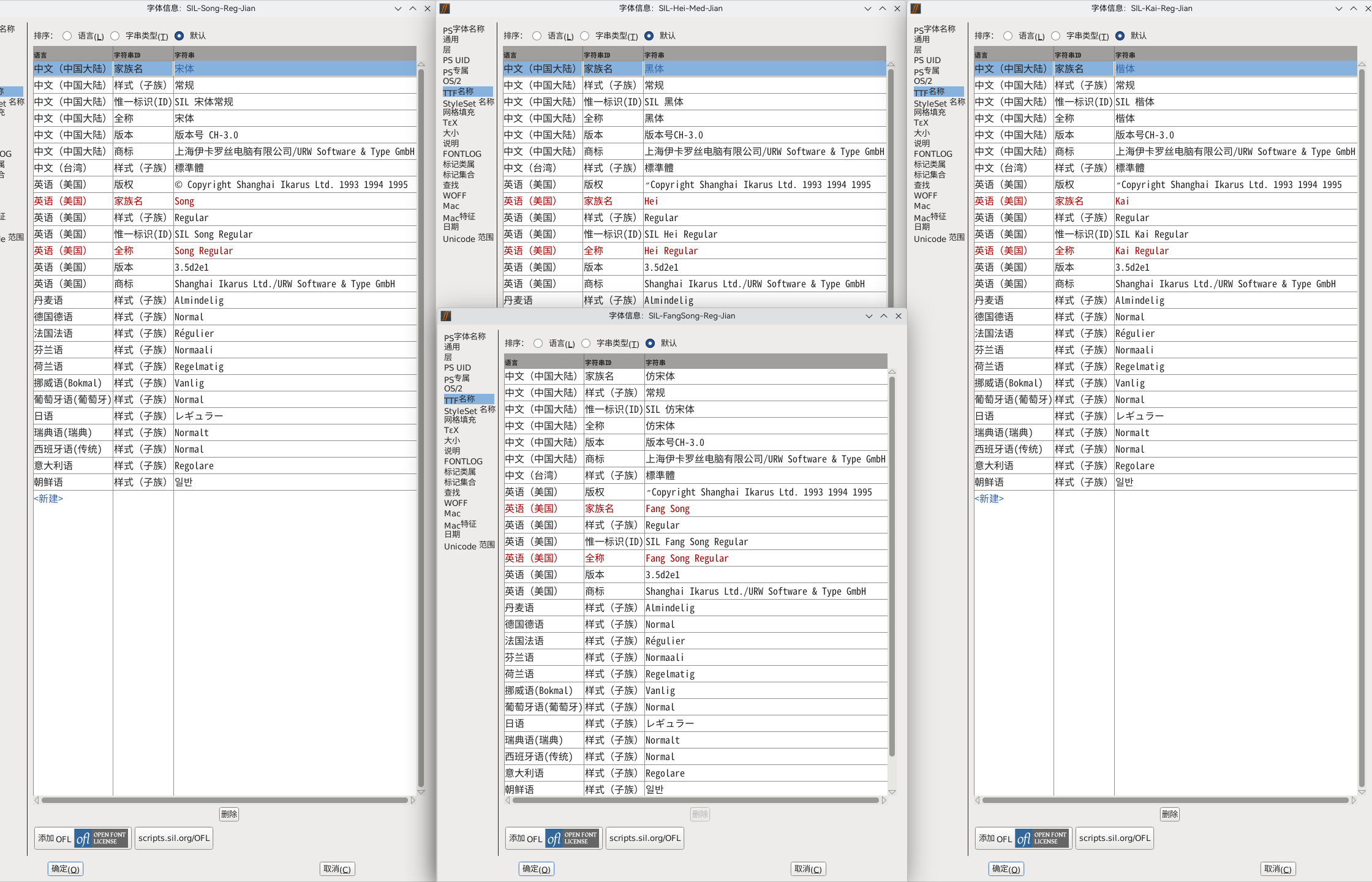This screenshot has width=1372, height=882.
Task: Select '版本号 CH-3.0' cell in SIL-Song-Reg-Jian table
Action: (x=295, y=135)
